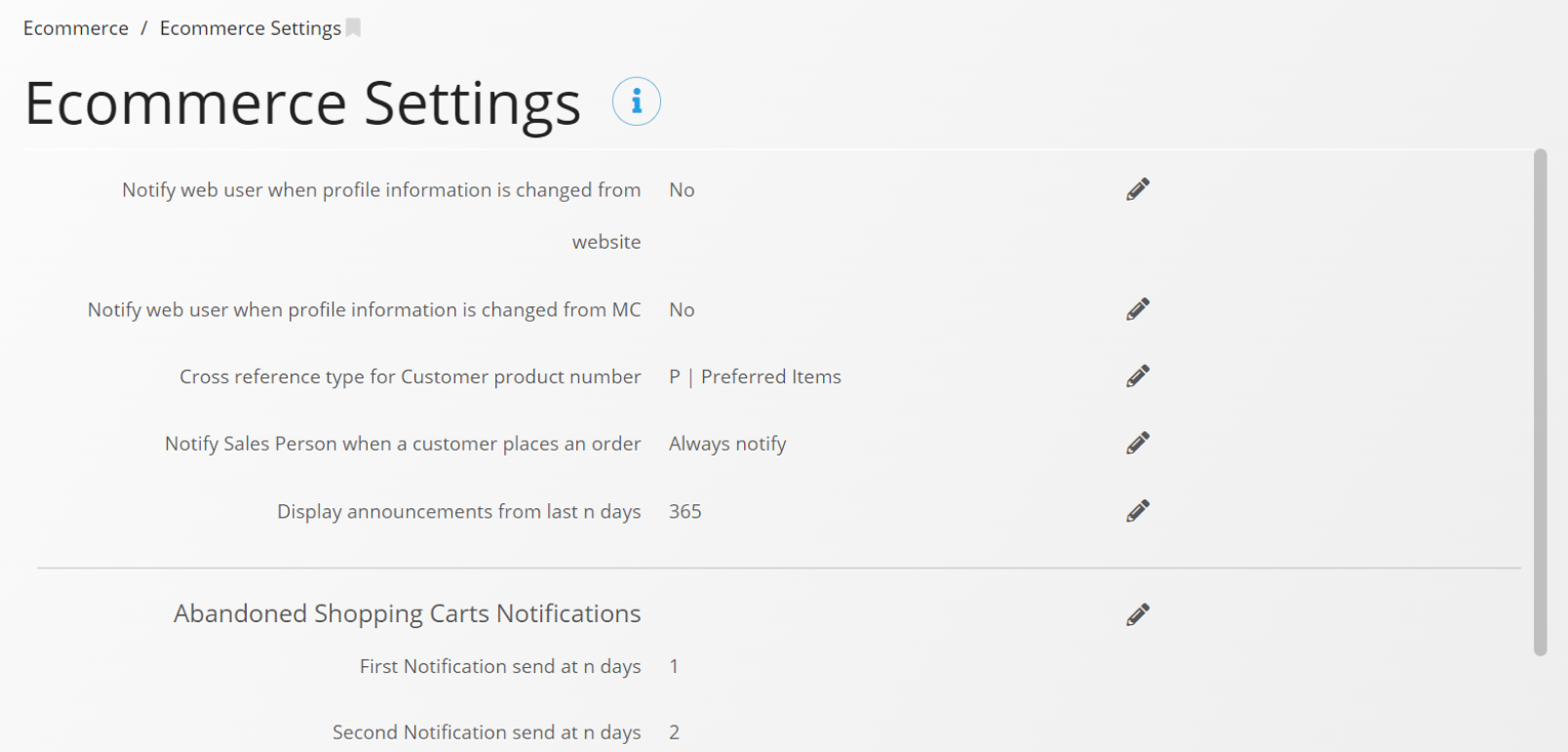Click the 'Ecommerce Settings' page title

pos(302,103)
